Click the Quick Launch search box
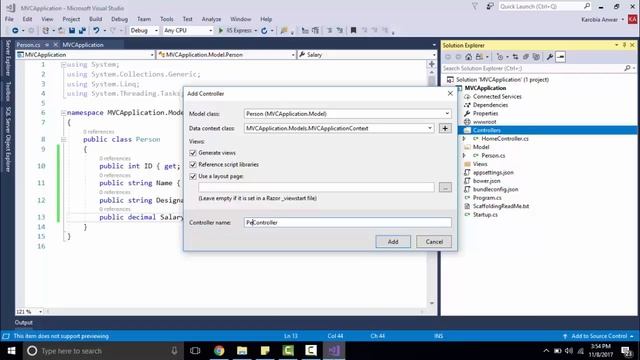640x360 pixels. point(545,7)
